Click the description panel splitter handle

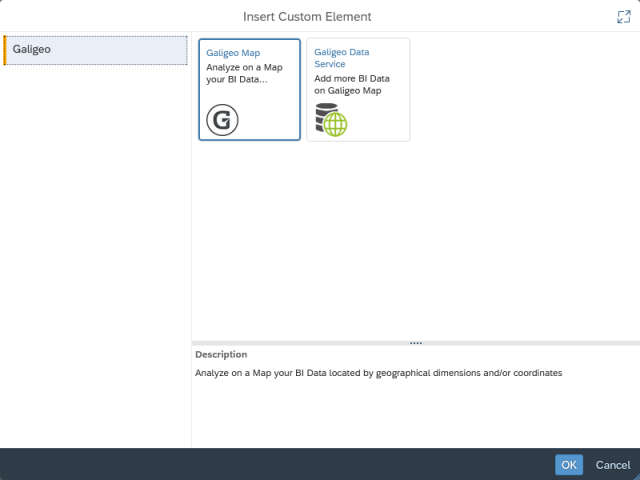pos(416,343)
